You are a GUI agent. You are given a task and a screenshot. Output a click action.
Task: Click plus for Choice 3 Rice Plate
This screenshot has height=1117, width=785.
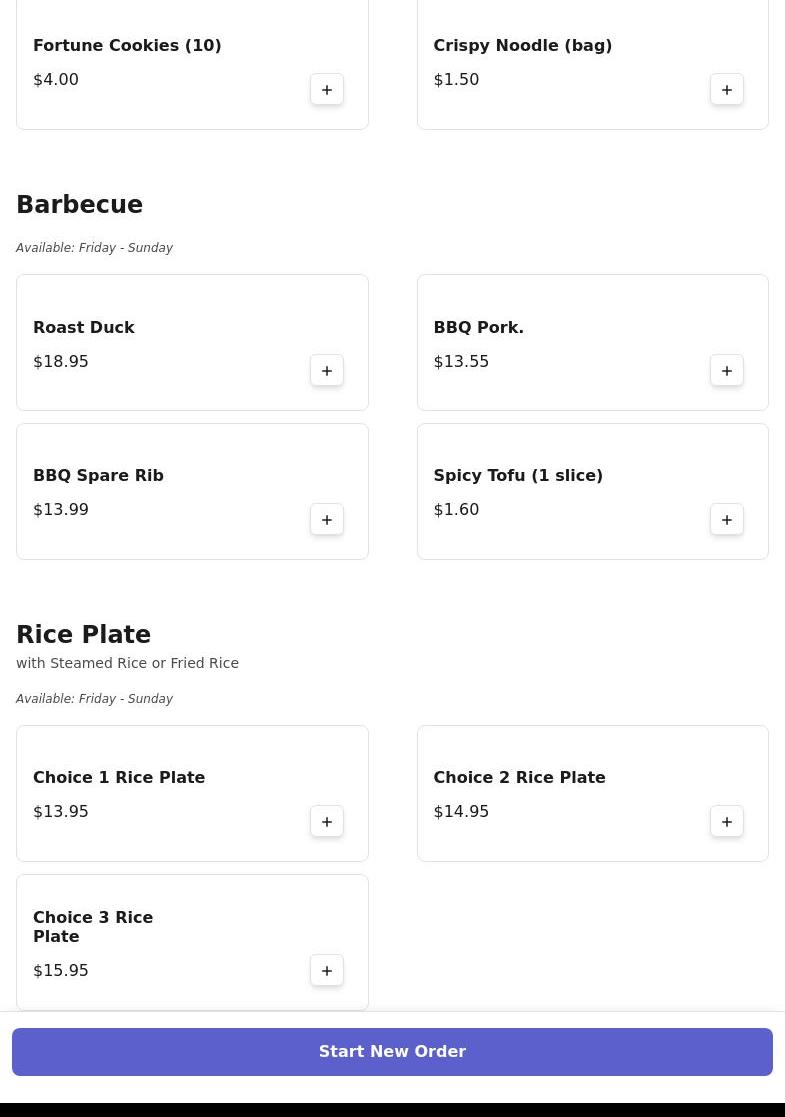coord(327,971)
